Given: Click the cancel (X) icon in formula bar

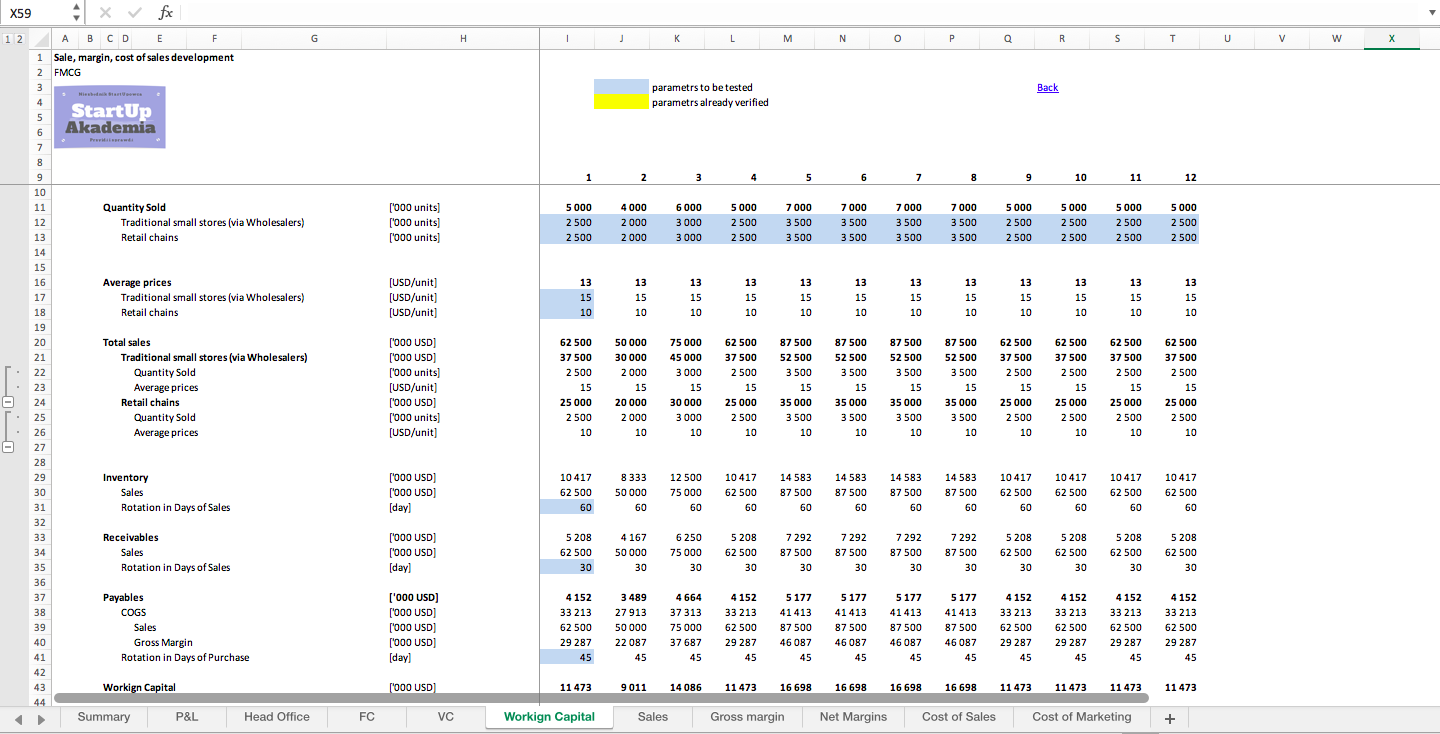Looking at the screenshot, I should (x=106, y=12).
